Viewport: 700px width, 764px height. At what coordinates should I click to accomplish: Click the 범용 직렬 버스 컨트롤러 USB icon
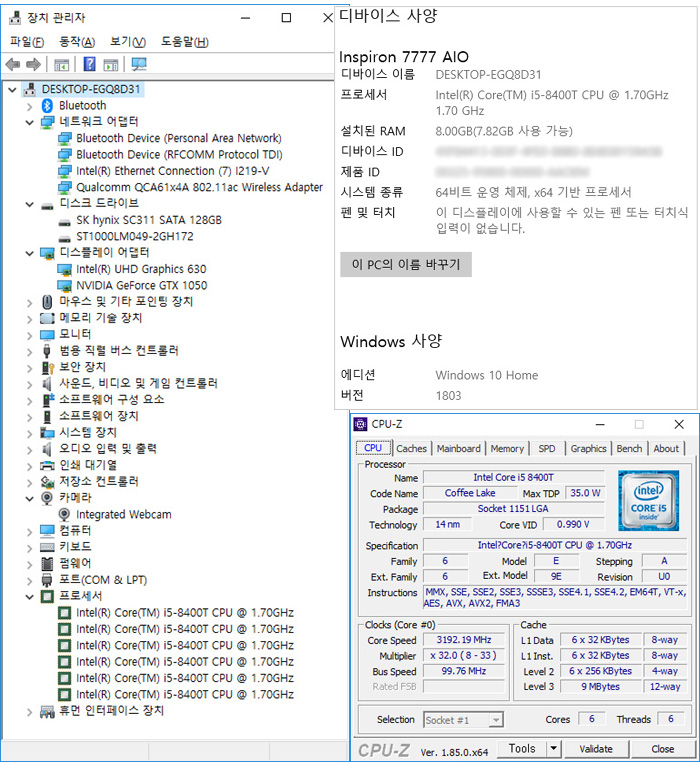(x=47, y=351)
